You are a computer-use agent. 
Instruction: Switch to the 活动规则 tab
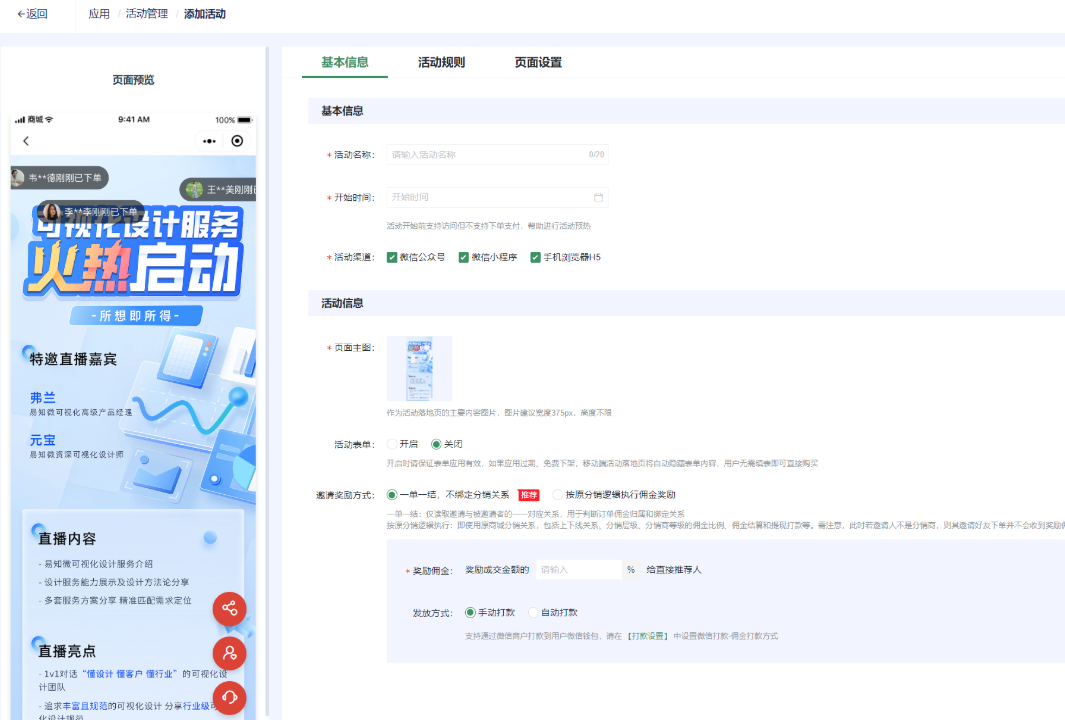[x=441, y=62]
